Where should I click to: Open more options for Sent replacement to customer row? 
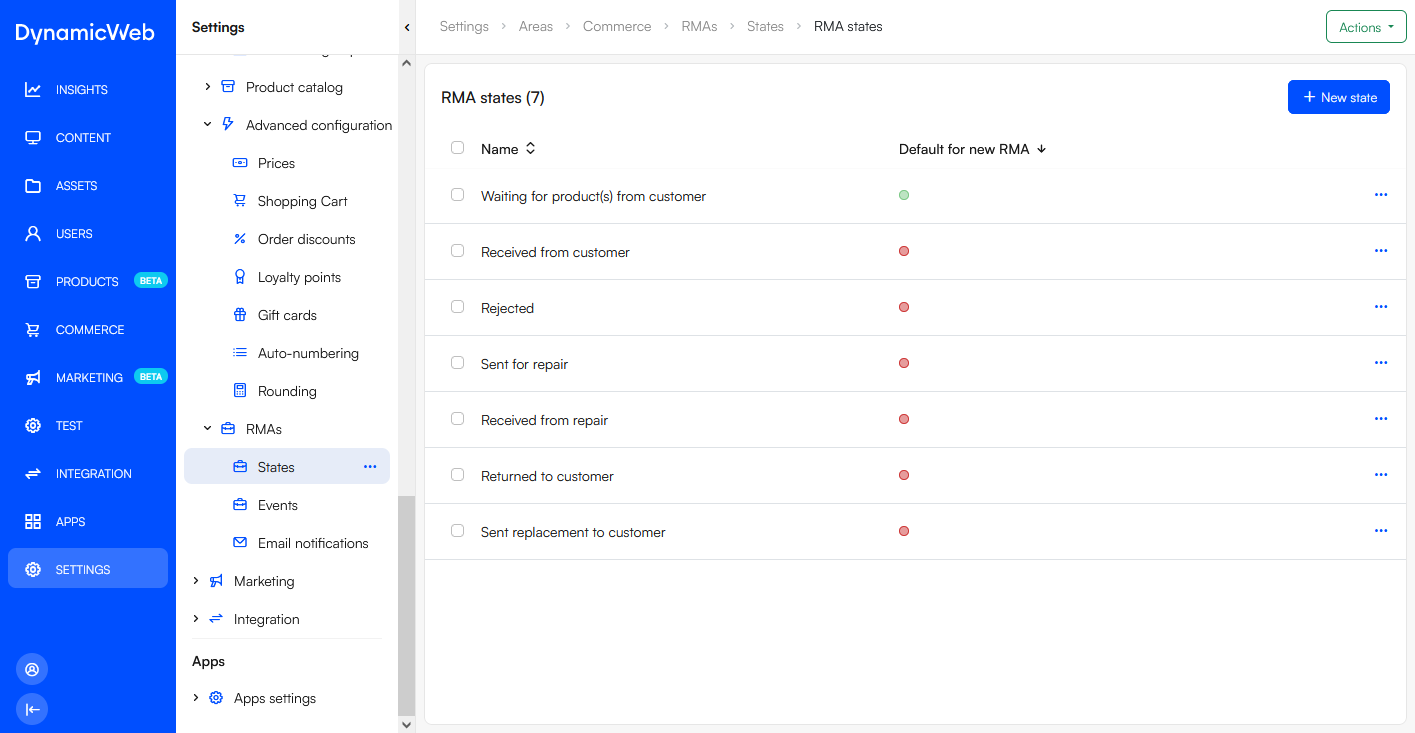(x=1381, y=531)
